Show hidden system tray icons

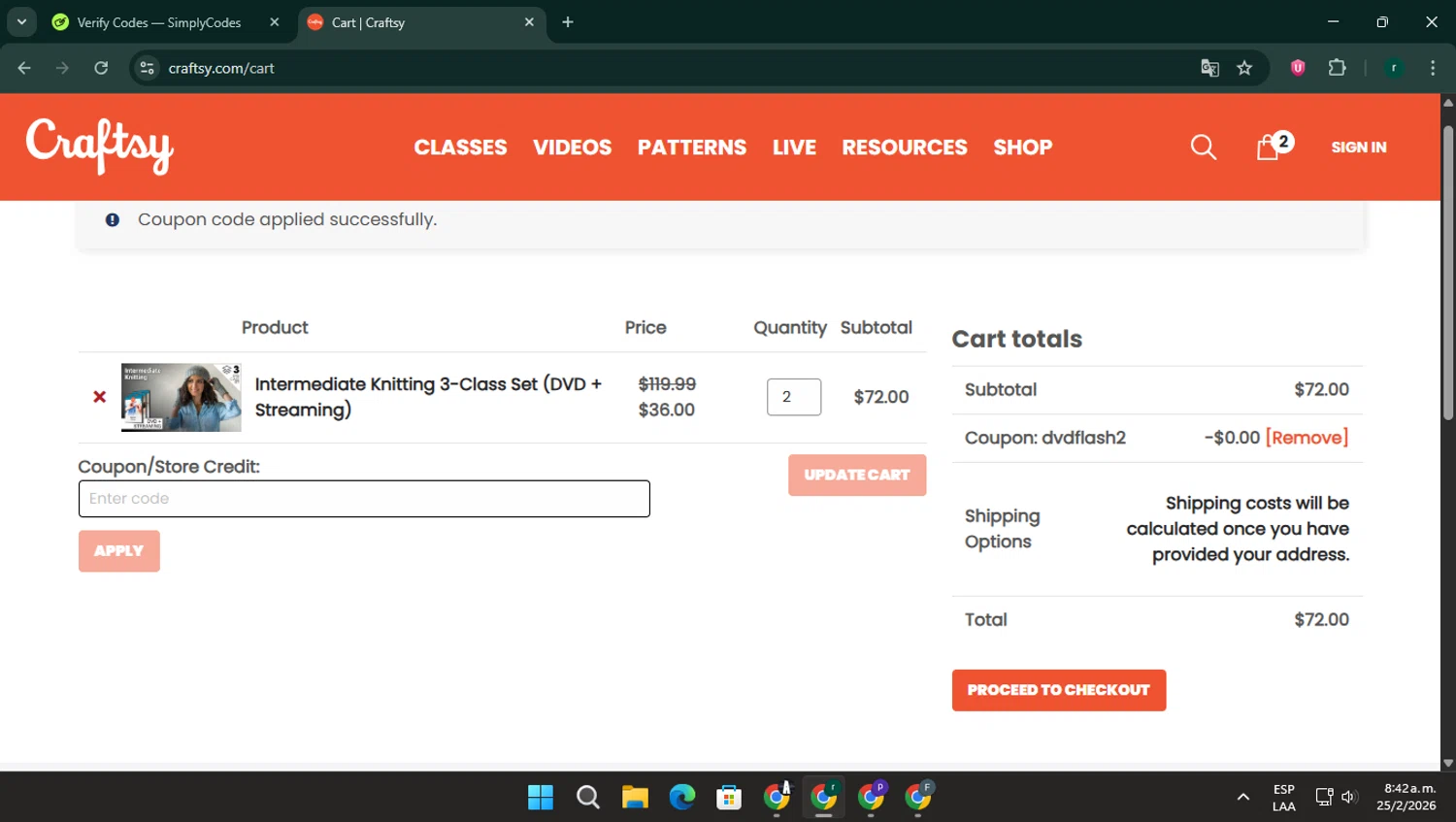point(1242,798)
